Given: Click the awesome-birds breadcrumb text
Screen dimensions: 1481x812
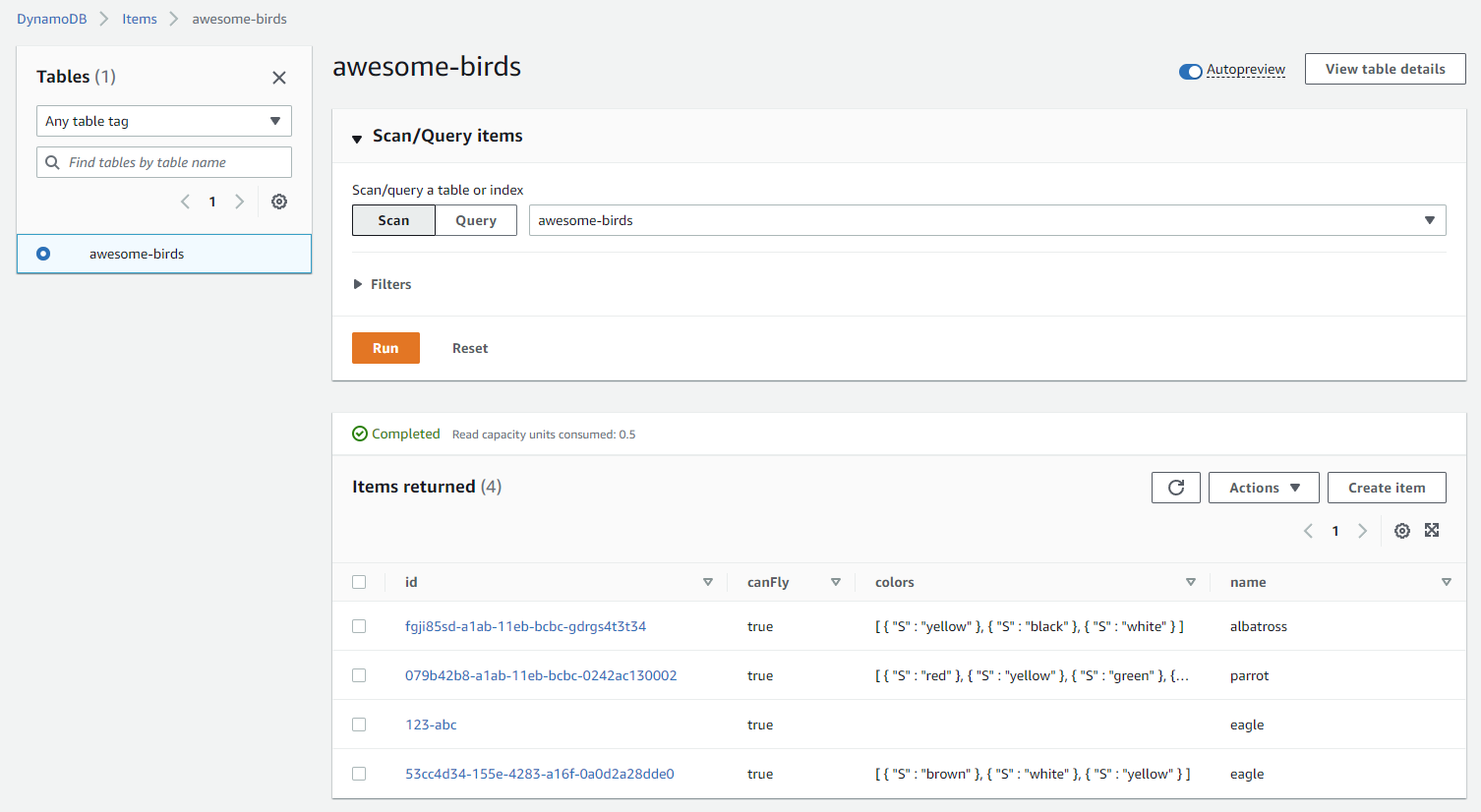Looking at the screenshot, I should coord(239,19).
